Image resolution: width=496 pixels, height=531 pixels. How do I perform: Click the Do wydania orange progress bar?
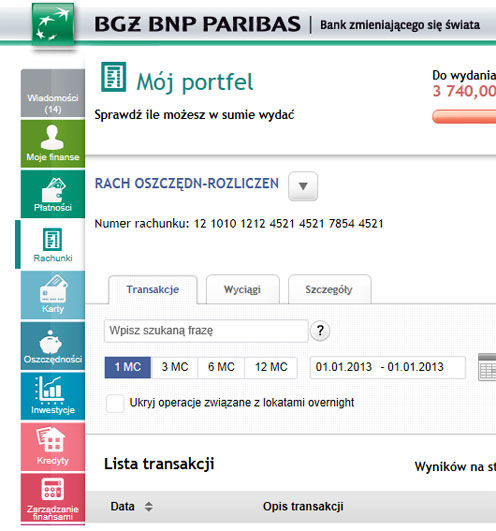[464, 117]
